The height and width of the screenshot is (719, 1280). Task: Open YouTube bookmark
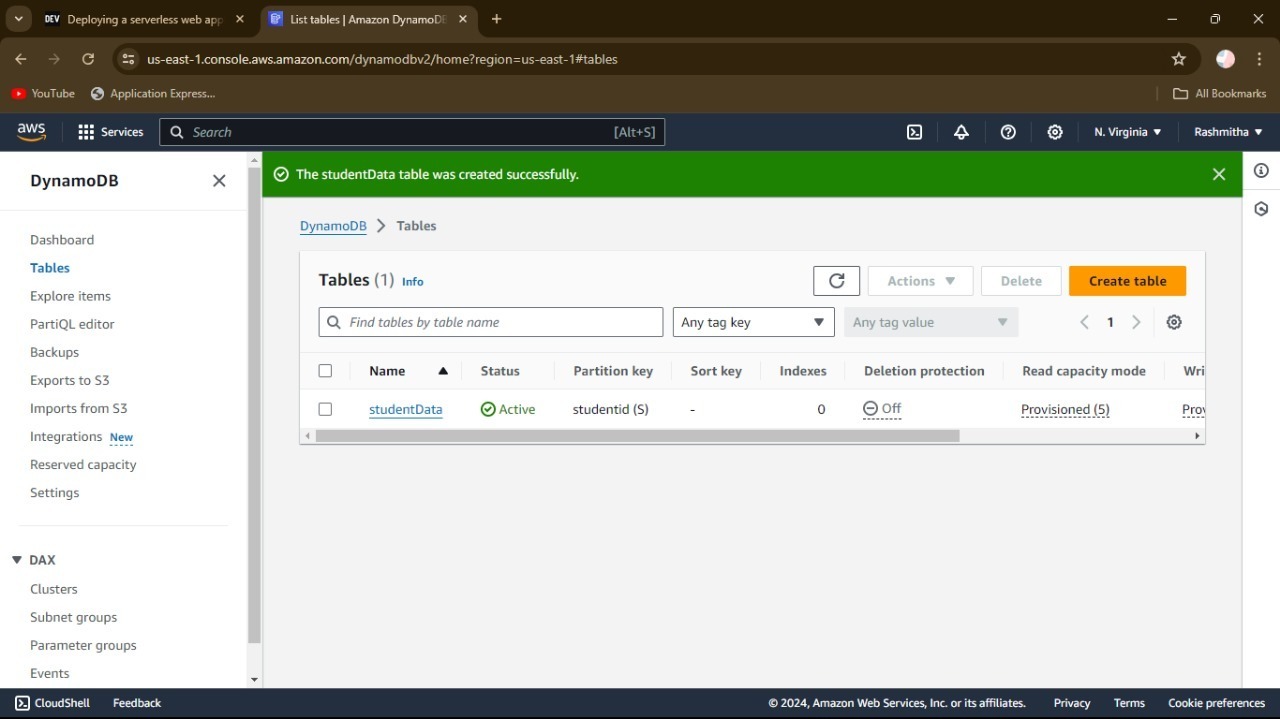point(43,93)
